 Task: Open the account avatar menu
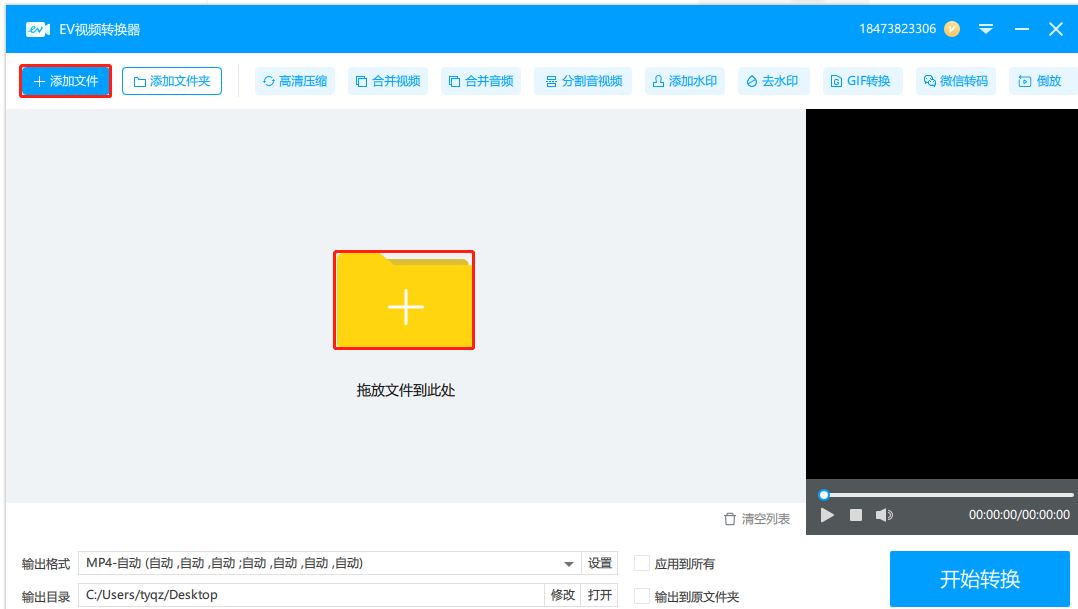(950, 29)
